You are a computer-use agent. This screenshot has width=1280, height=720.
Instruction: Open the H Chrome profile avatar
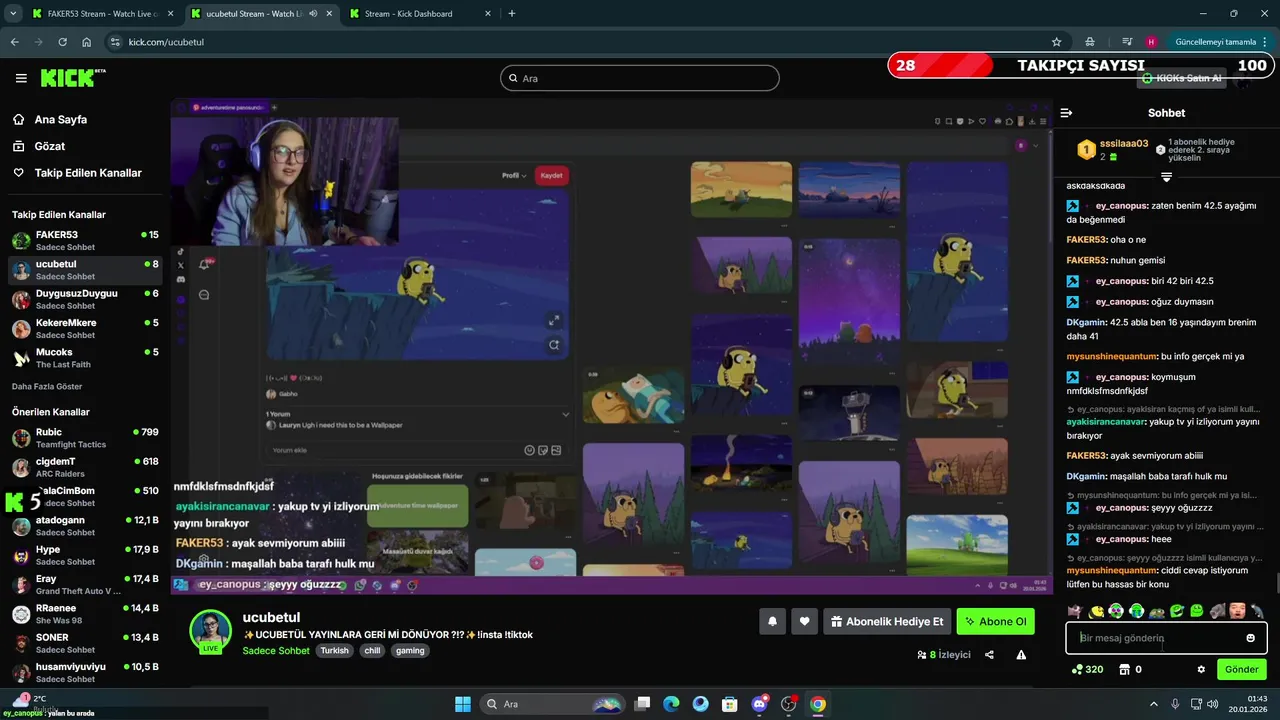pos(1151,42)
